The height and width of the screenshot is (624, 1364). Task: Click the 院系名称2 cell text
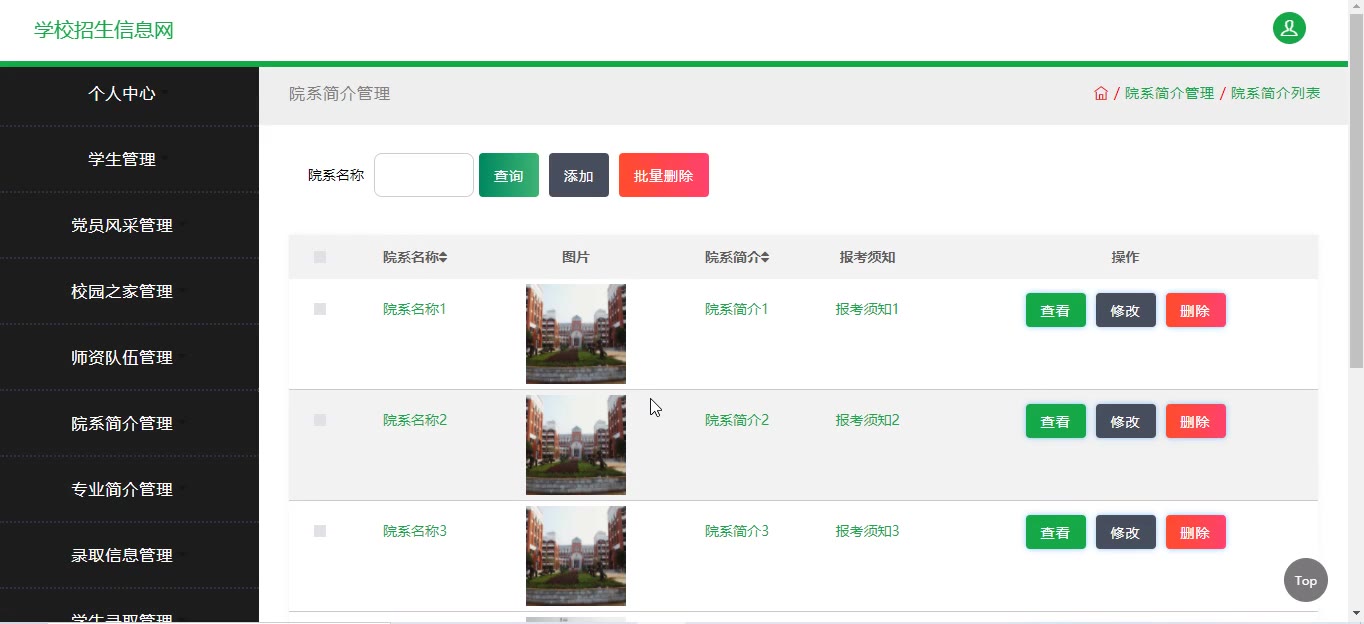click(415, 420)
